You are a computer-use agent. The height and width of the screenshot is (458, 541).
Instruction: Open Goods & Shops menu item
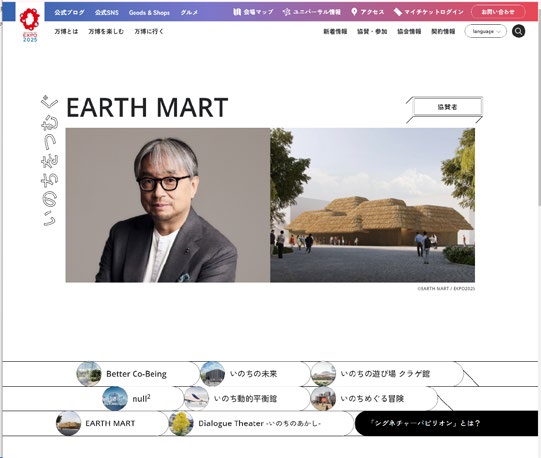(x=149, y=12)
